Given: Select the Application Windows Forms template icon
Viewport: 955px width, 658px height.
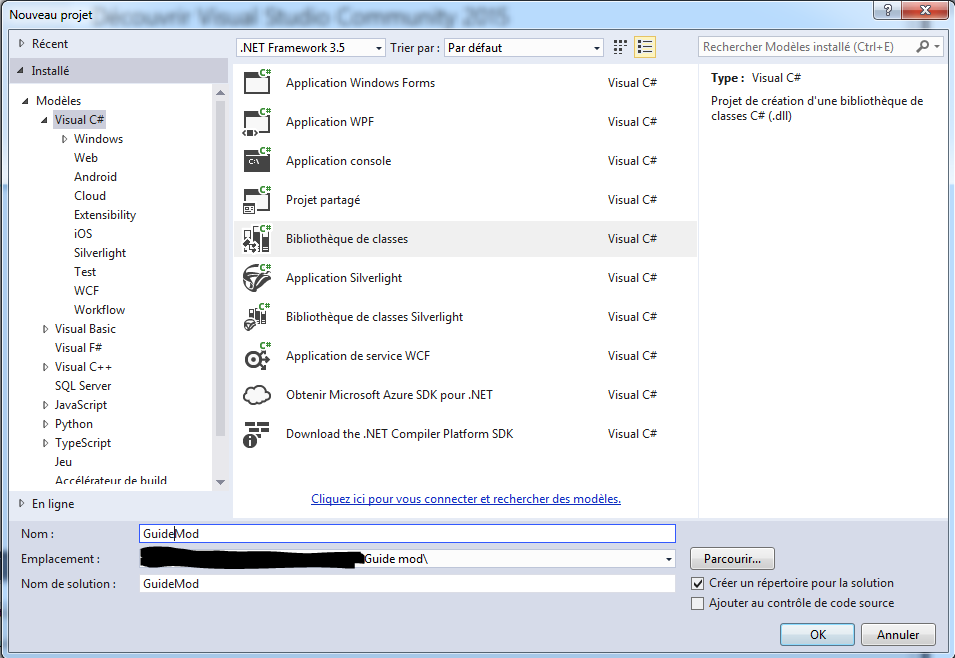Looking at the screenshot, I should pos(257,83).
